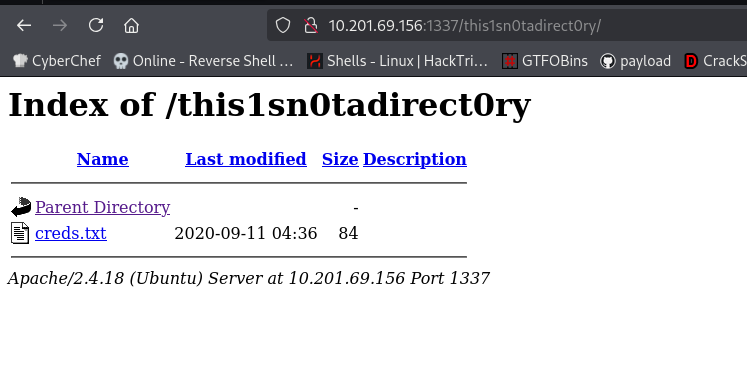The image size is (747, 372).
Task: Click the browser Back arrow
Action: coord(24,25)
